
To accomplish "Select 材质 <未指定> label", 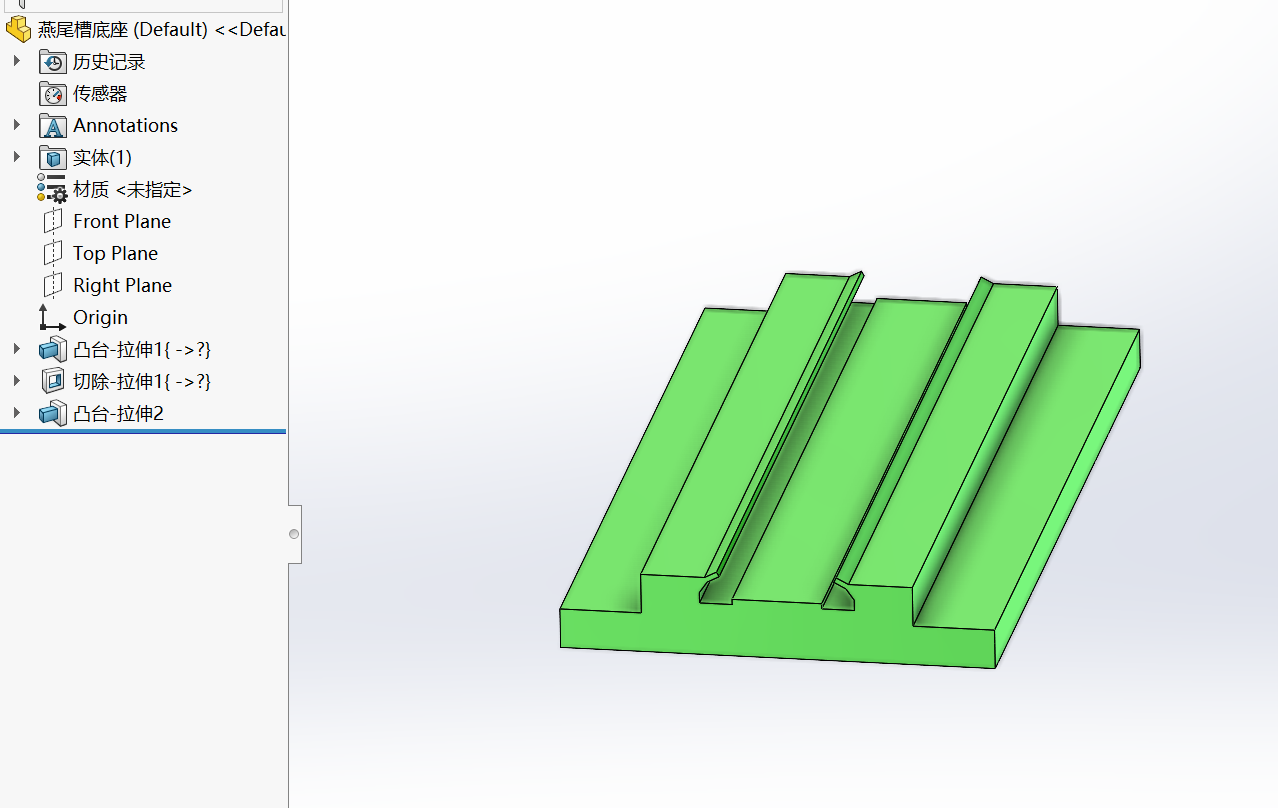I will pyautogui.click(x=132, y=190).
